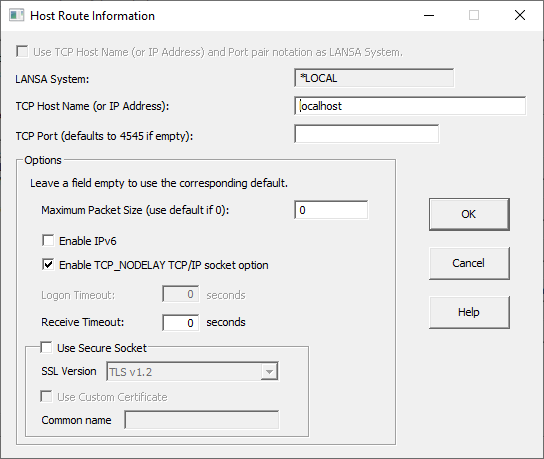Click the LANSA System field showing *LOCAL
The image size is (544, 459).
[374, 78]
